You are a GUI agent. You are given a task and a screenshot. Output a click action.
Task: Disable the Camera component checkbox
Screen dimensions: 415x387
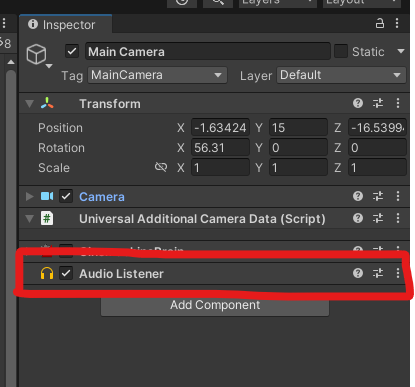tap(66, 196)
